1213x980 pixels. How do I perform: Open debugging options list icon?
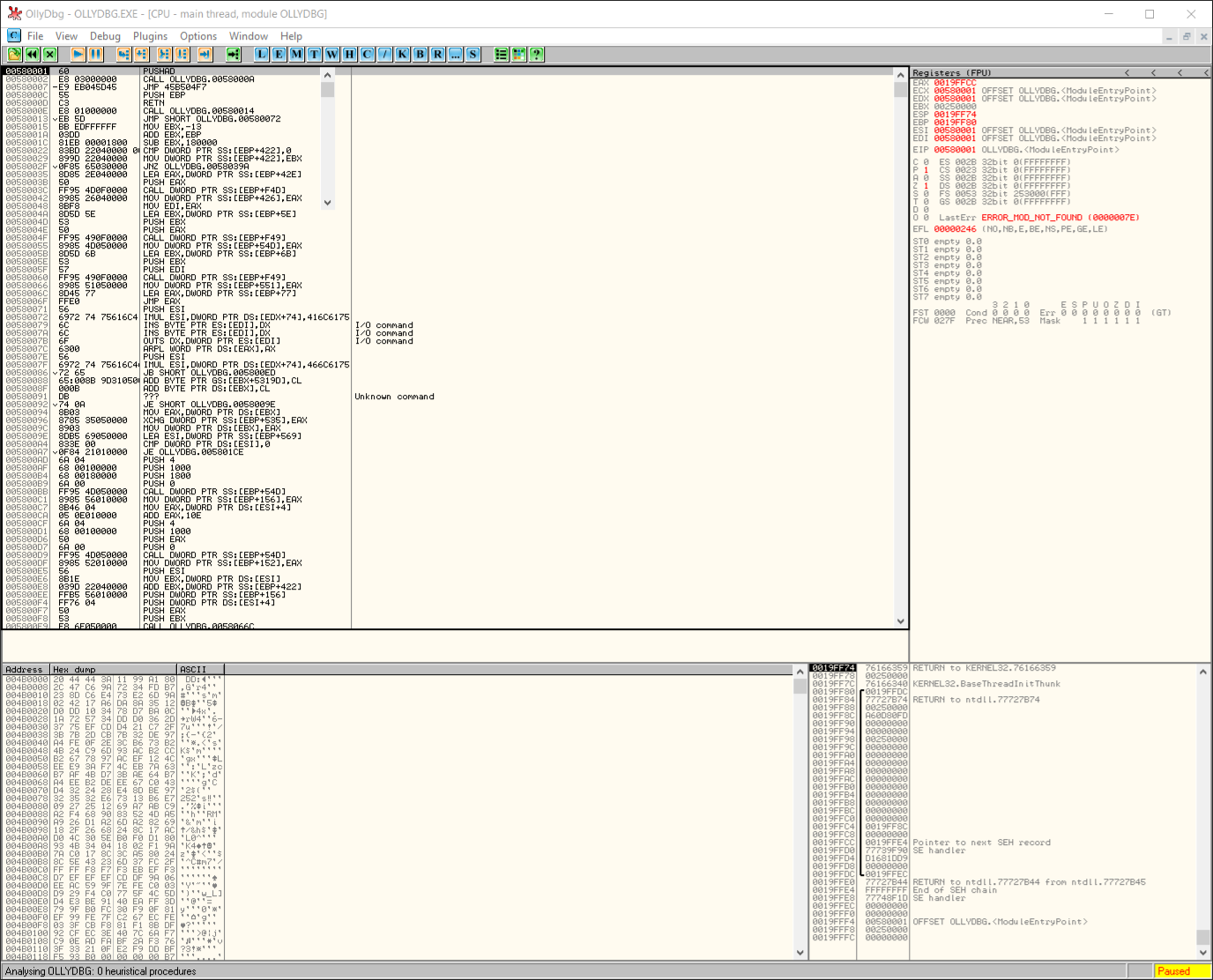(x=502, y=55)
